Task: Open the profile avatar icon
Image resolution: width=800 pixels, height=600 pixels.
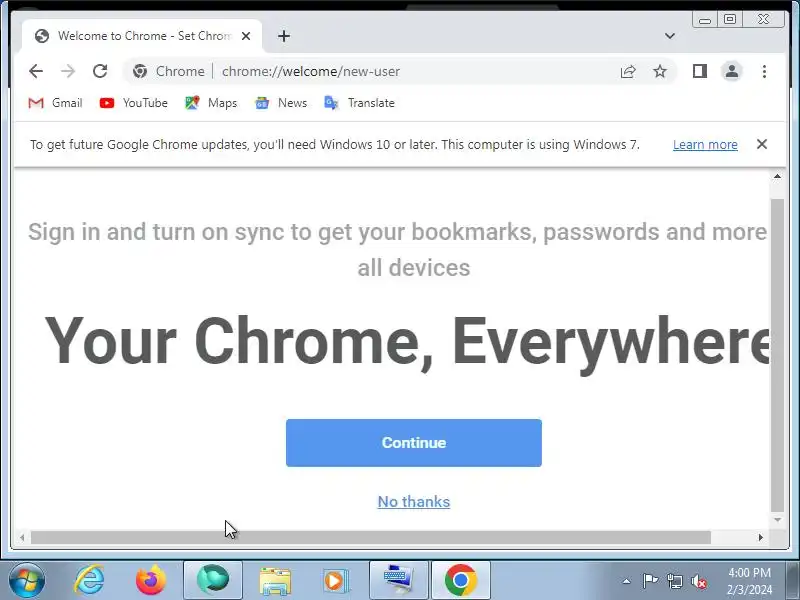Action: 732,71
